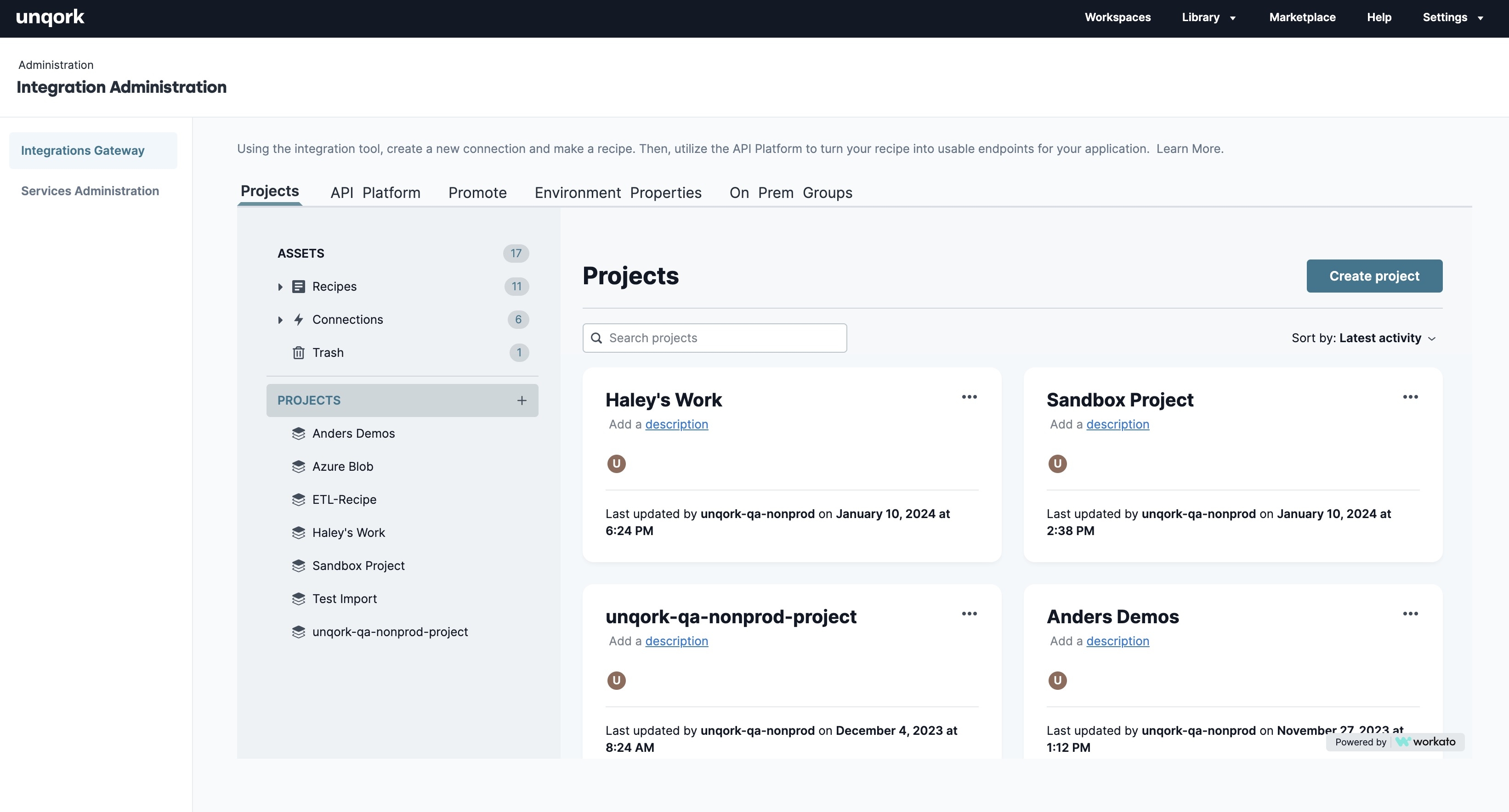Open the Sandbox Project card title
Screen dimensions: 1509x812
coord(1120,400)
